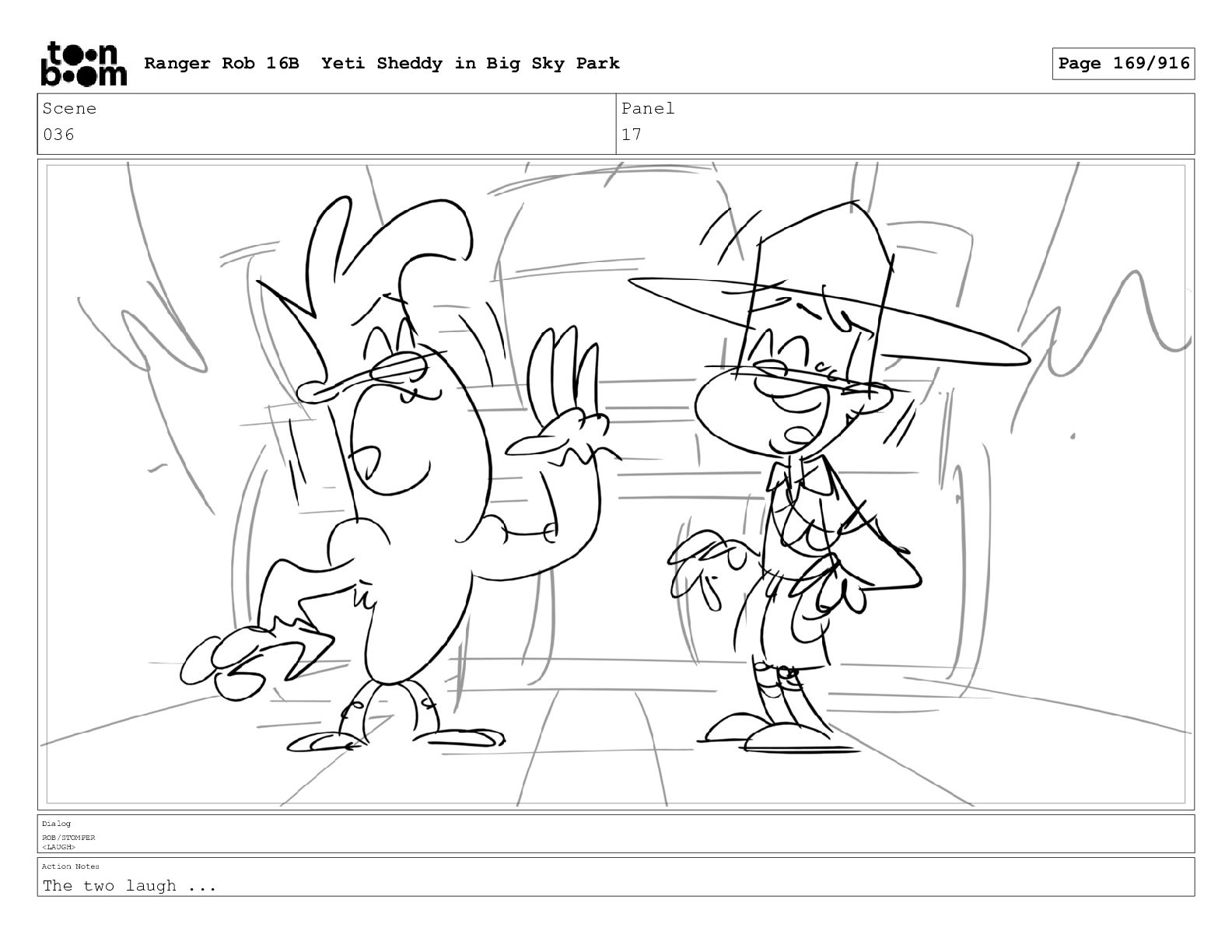1232x952 pixels.
Task: Select scene number '036'
Action: coord(58,135)
